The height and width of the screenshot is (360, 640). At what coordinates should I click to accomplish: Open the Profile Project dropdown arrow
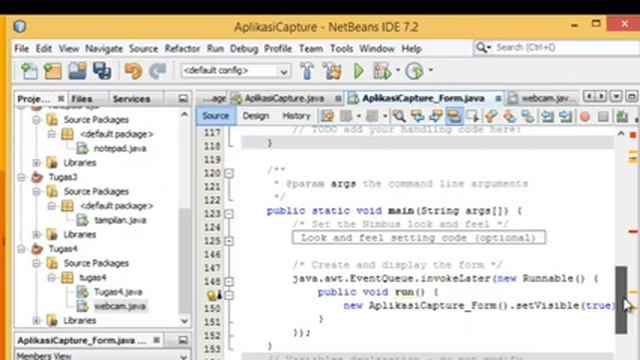[430, 70]
